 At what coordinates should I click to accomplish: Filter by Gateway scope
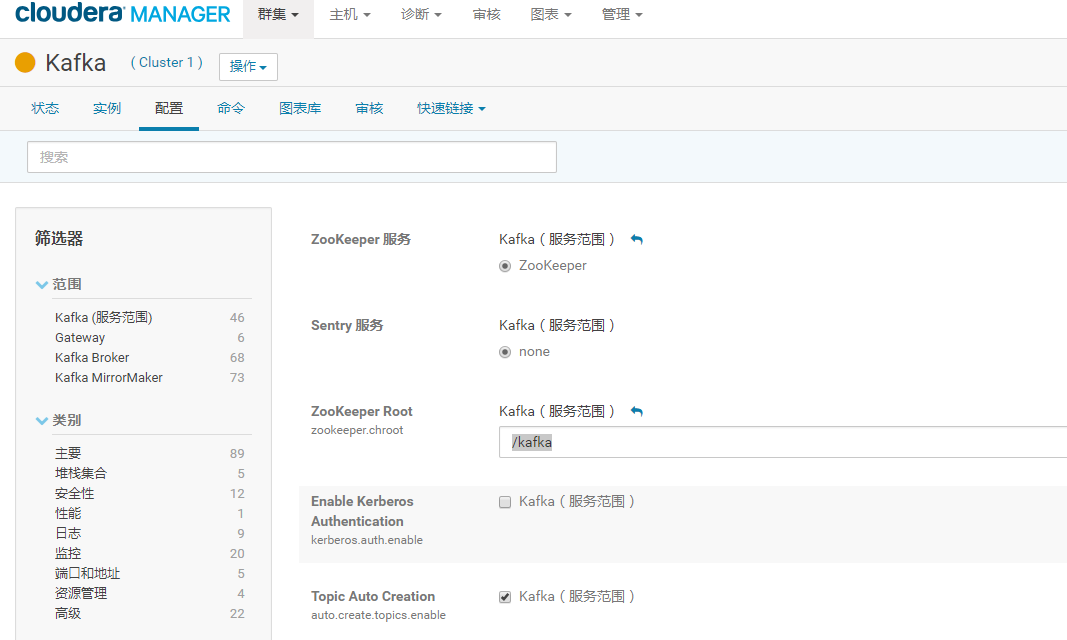coord(80,337)
